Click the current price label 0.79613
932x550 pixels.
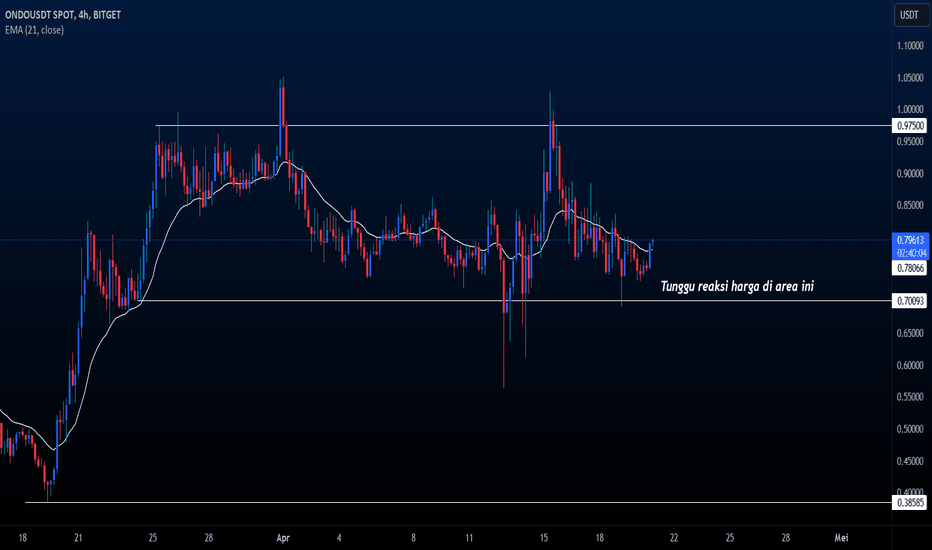pos(910,240)
